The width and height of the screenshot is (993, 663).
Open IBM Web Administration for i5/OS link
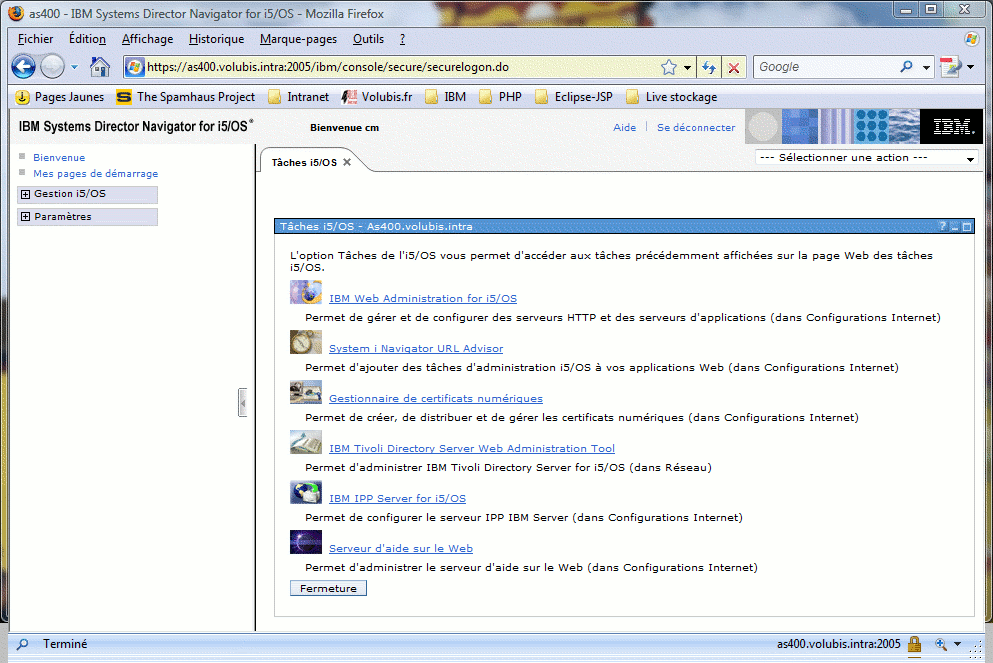click(422, 298)
